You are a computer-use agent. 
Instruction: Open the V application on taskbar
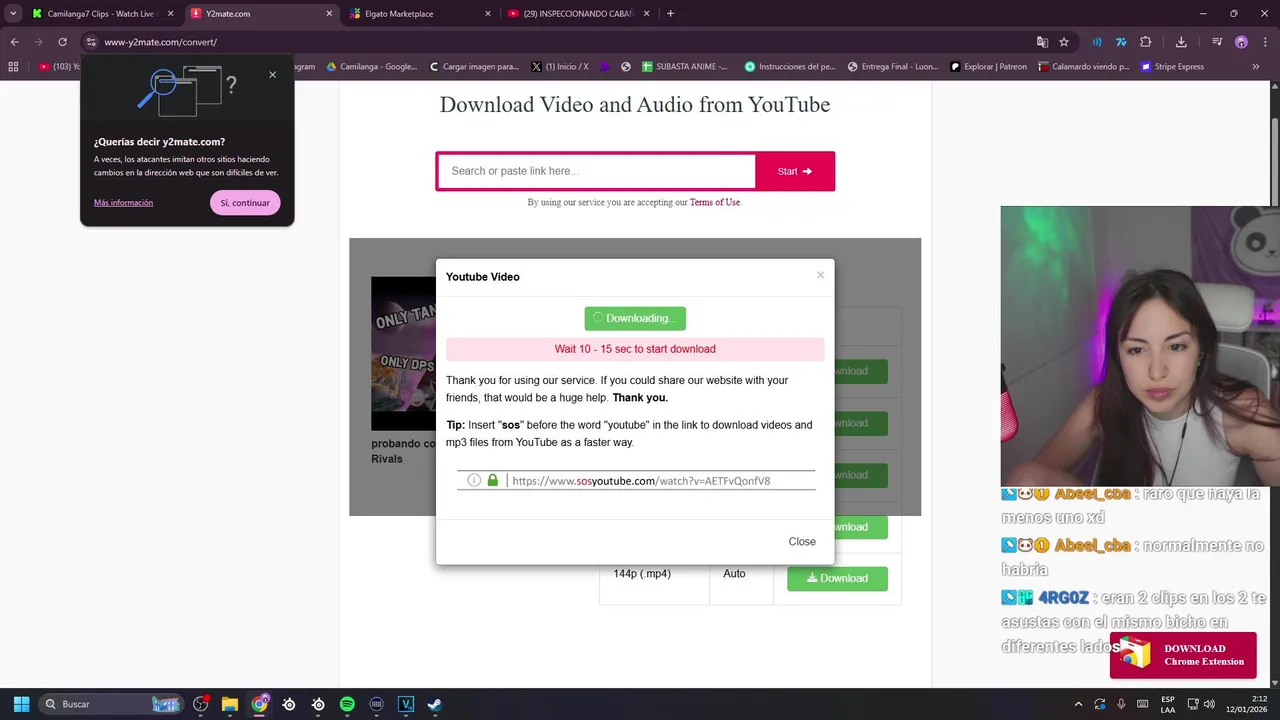pyautogui.click(x=406, y=704)
